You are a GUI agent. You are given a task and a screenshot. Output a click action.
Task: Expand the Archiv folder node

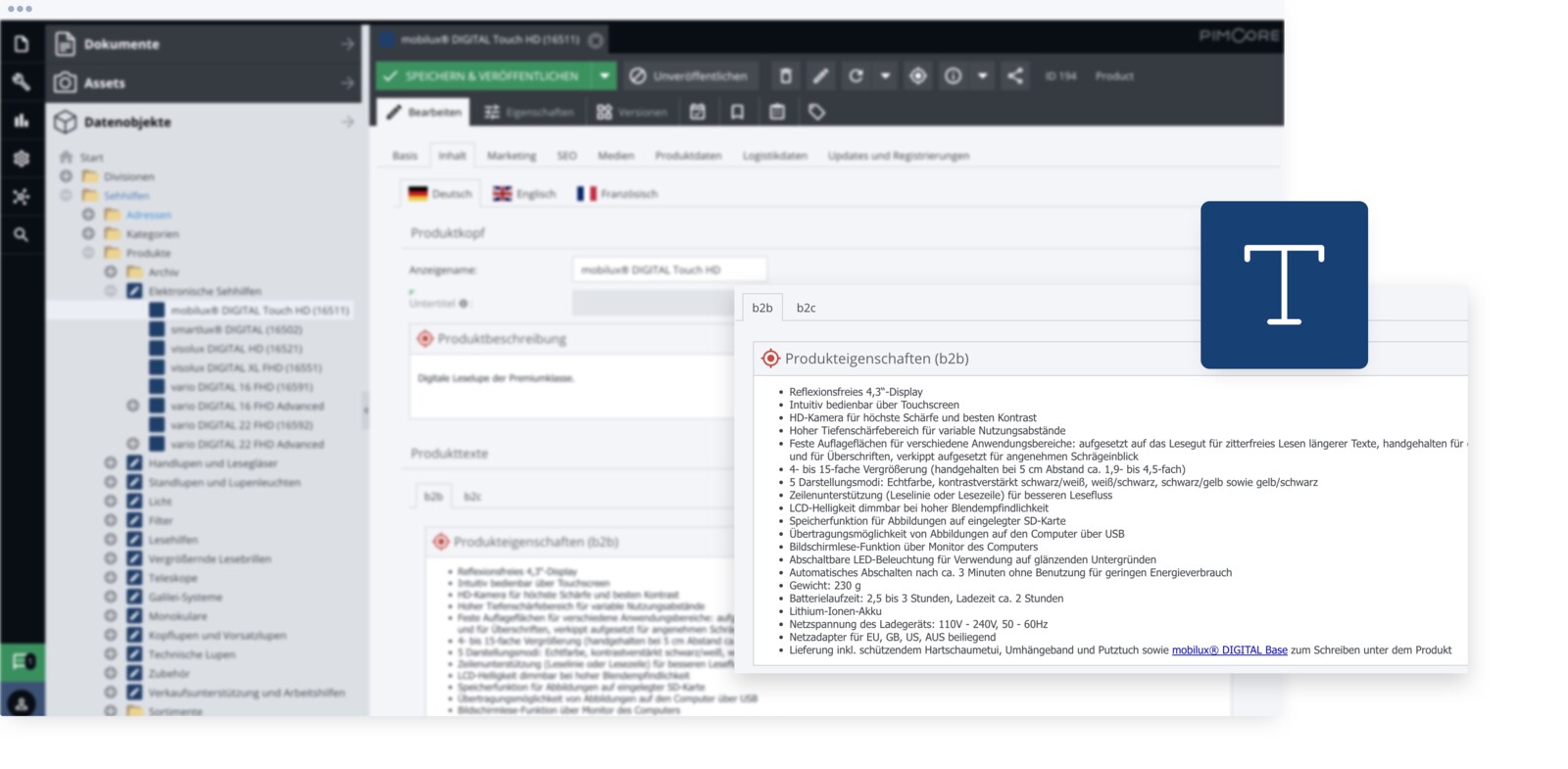(x=111, y=271)
